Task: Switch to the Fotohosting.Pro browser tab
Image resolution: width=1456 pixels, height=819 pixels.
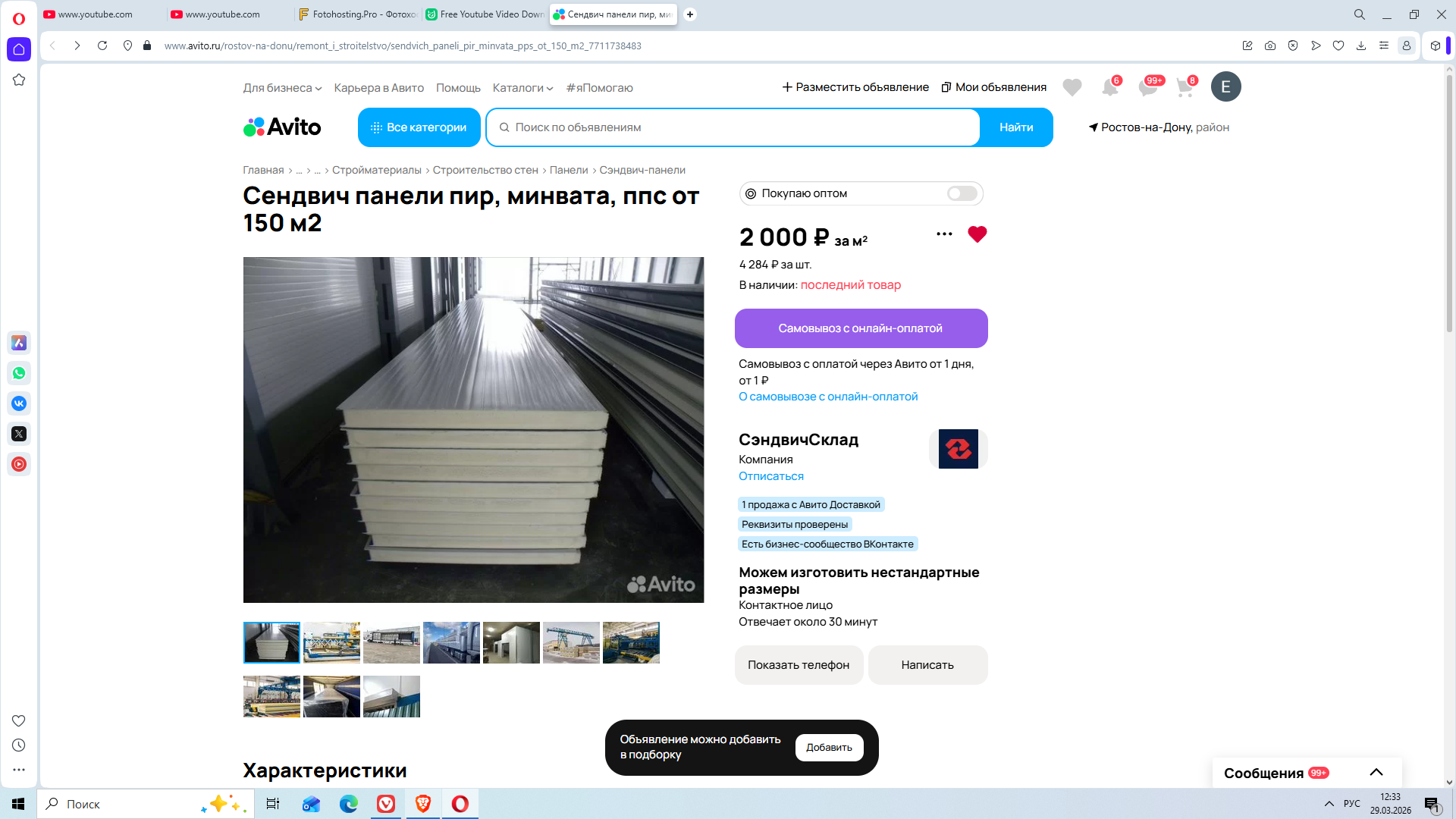Action: point(357,14)
